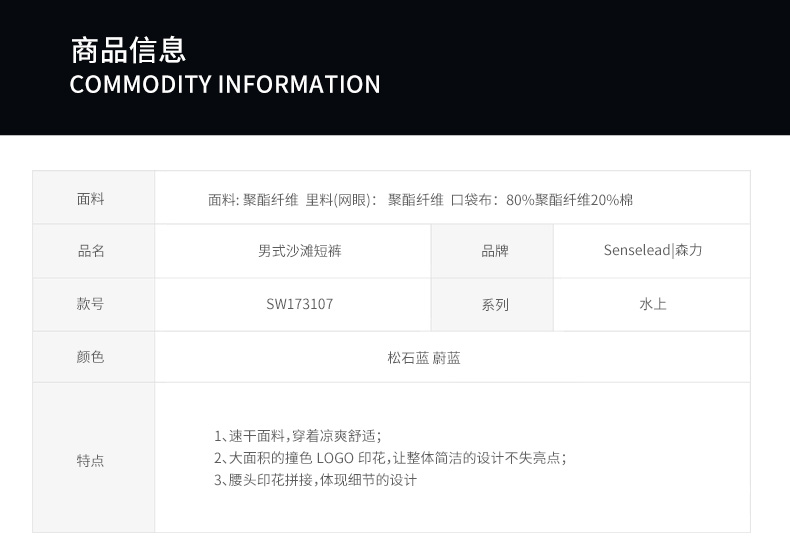Select the 品牌 label cell
Image resolution: width=790 pixels, height=546 pixels.
(x=494, y=251)
